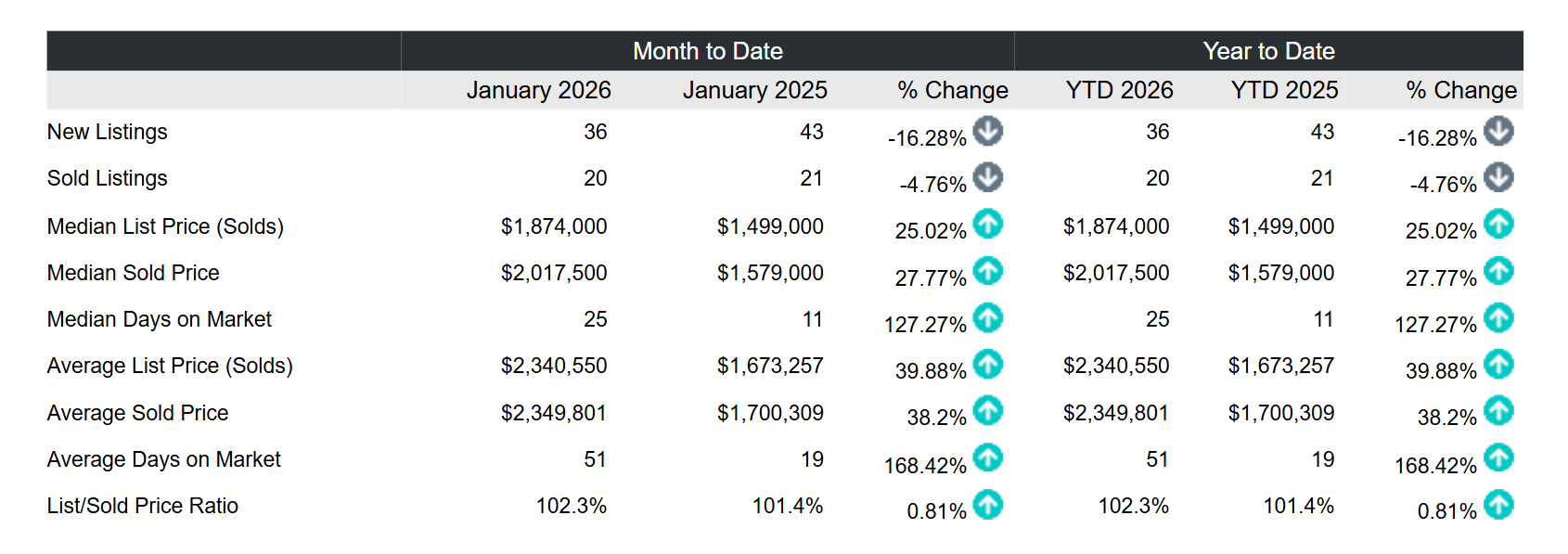Click the teal up arrow beside YTD Median Days on Market
The image size is (1568, 554).
pos(1497,318)
